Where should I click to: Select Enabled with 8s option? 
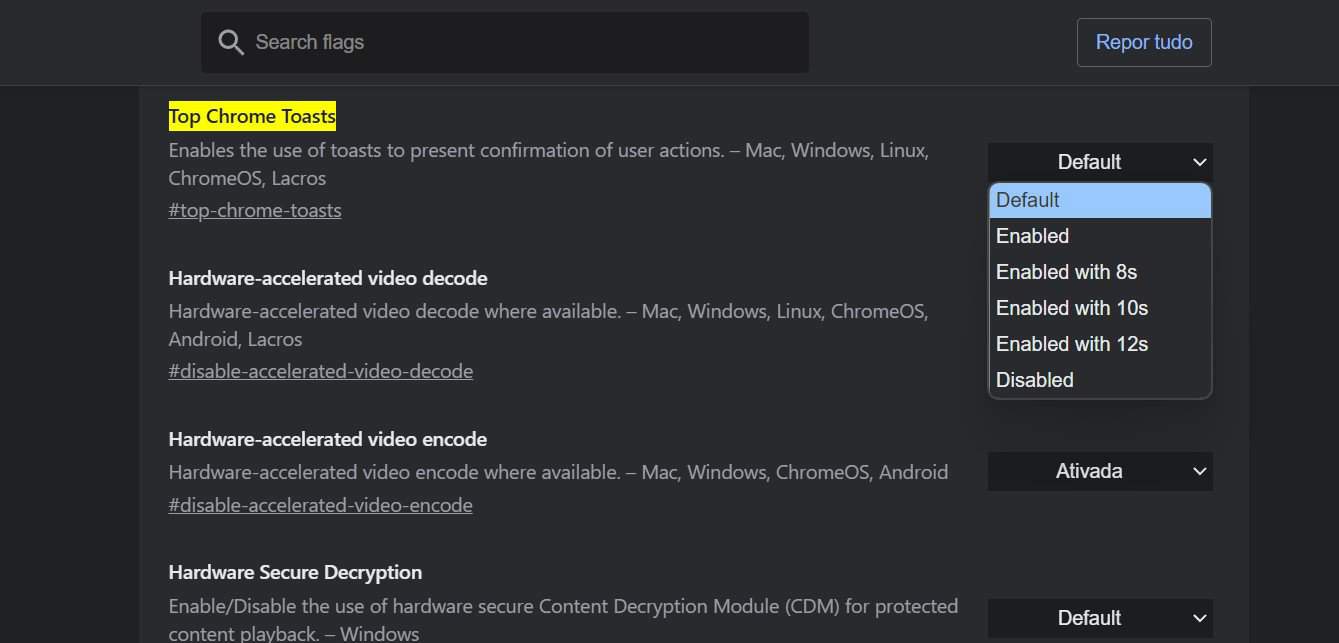coord(1099,272)
